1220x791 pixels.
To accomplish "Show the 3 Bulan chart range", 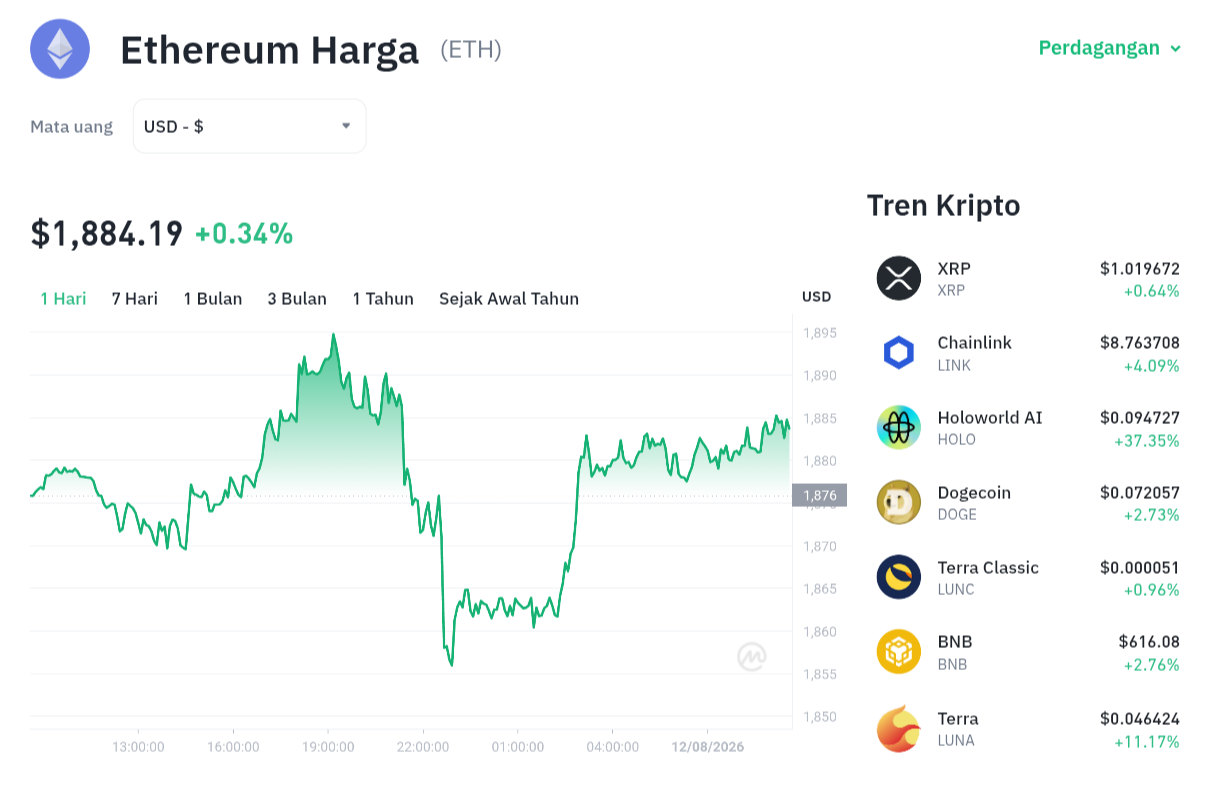I will coord(297,298).
